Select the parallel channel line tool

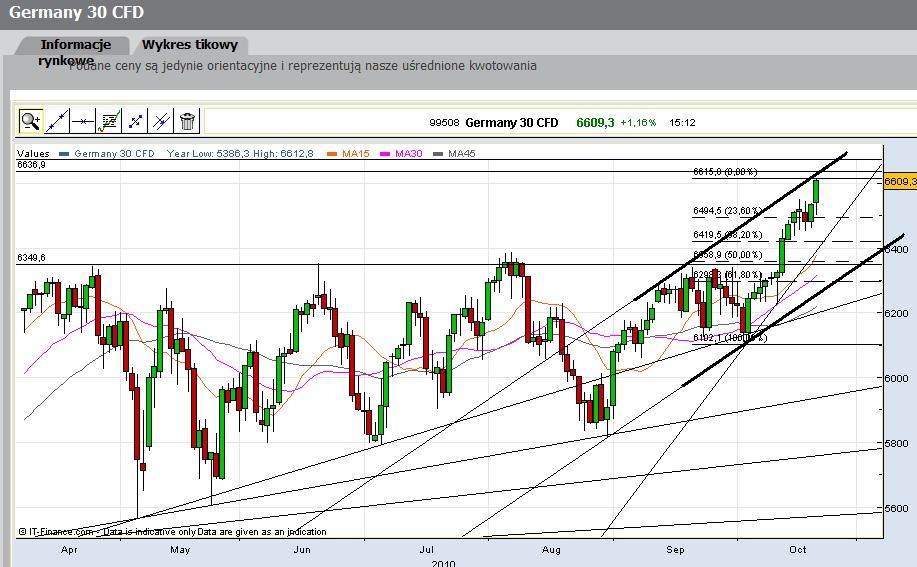click(161, 121)
